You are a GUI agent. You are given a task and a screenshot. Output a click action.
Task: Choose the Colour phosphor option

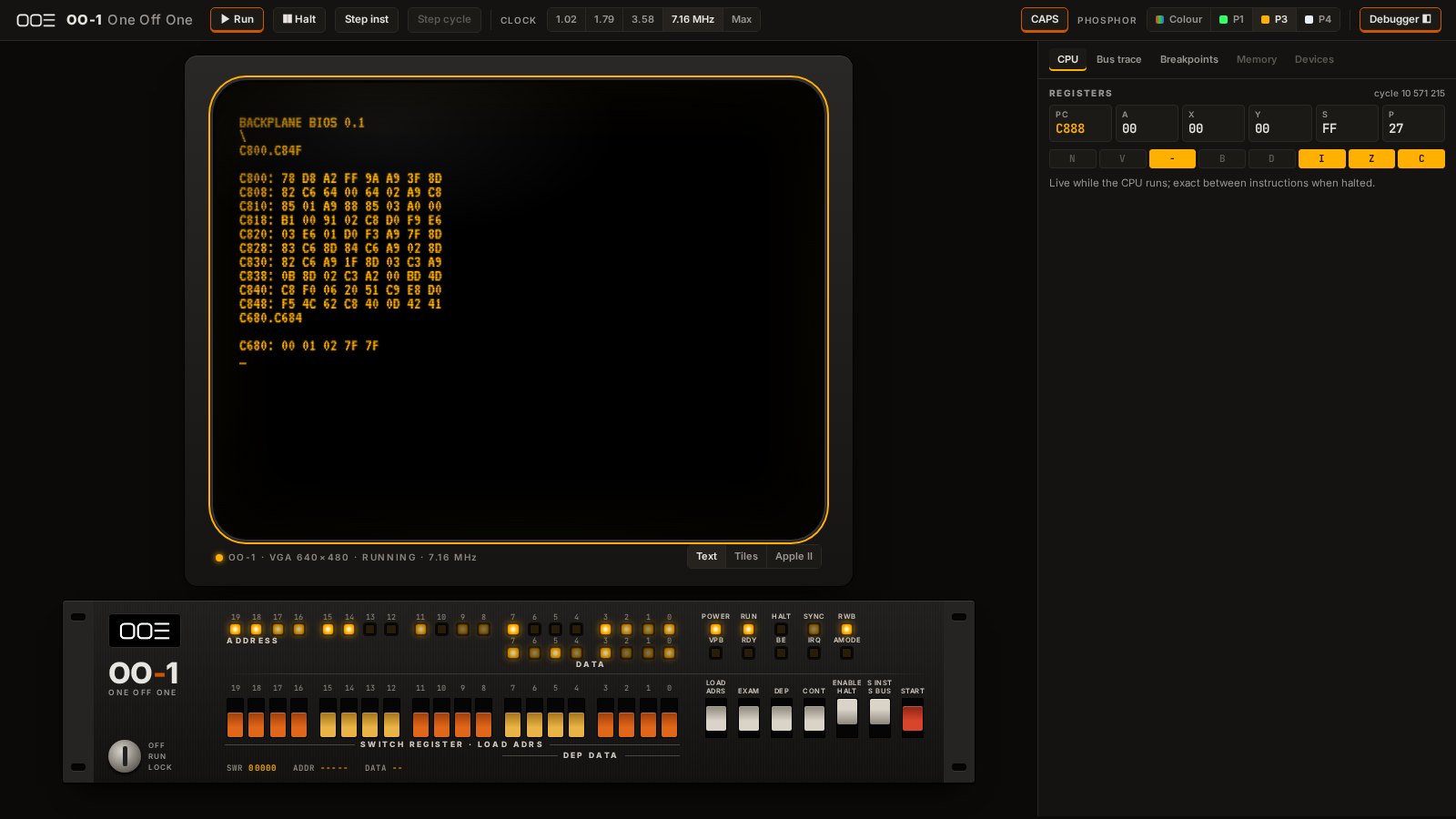(x=1179, y=19)
